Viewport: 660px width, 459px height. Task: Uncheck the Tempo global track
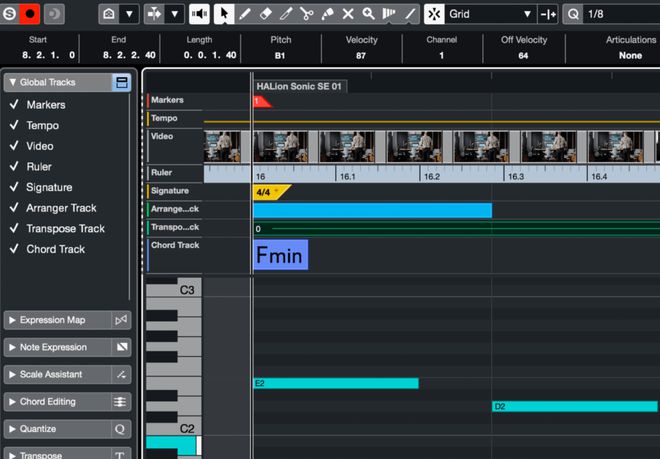click(14, 126)
